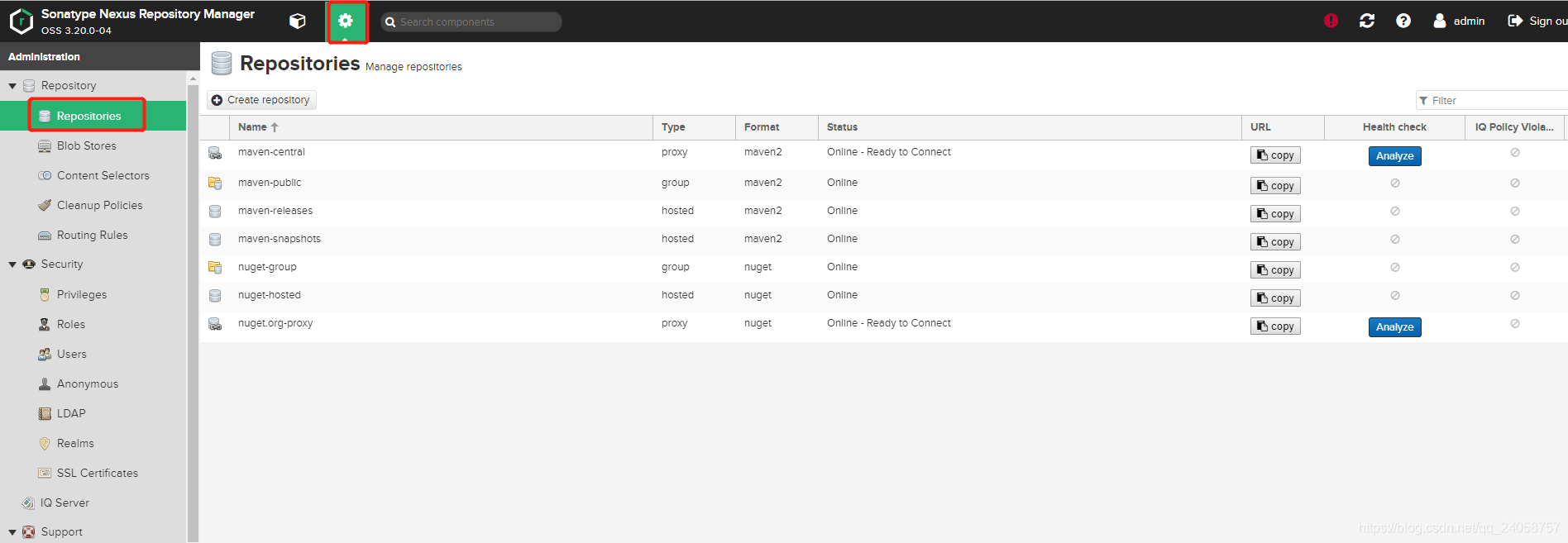The image size is (1568, 543).
Task: Click the admin user account
Action: [x=1460, y=21]
